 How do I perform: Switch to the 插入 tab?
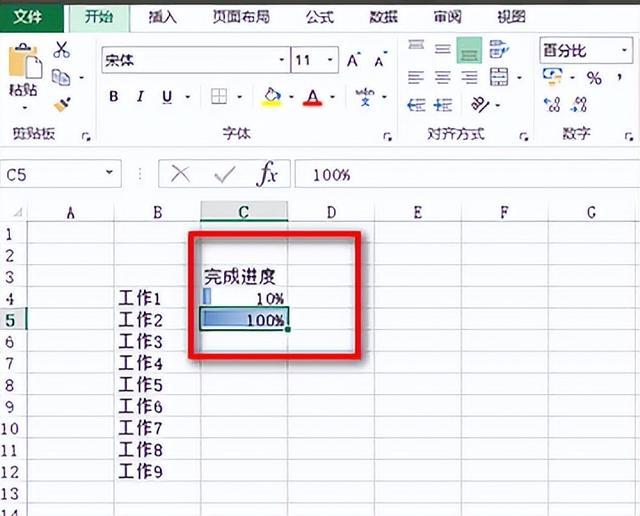click(163, 17)
